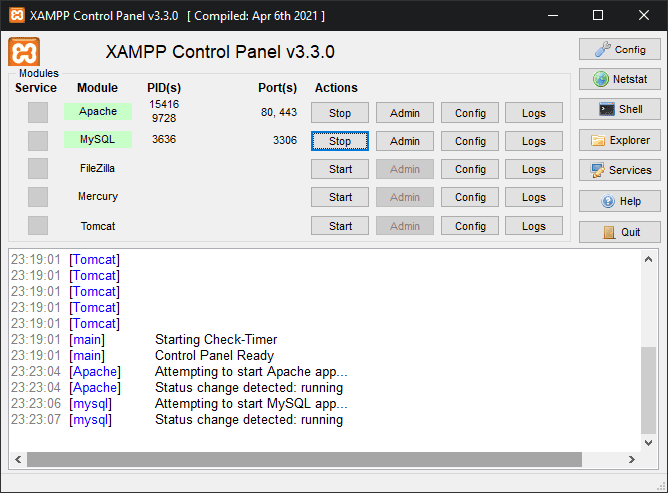Open the Config button with wrench icon
The width and height of the screenshot is (668, 493).
(619, 49)
